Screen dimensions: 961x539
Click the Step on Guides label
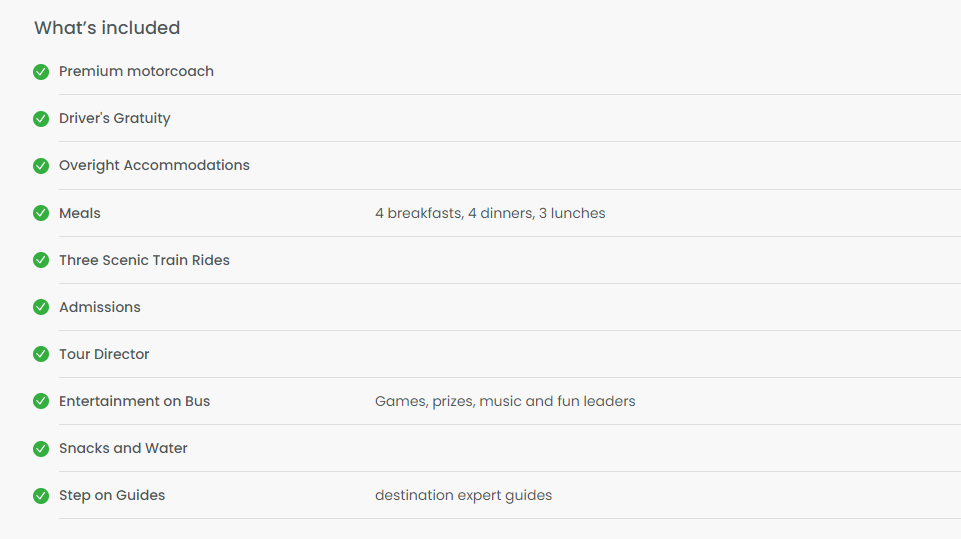[112, 495]
